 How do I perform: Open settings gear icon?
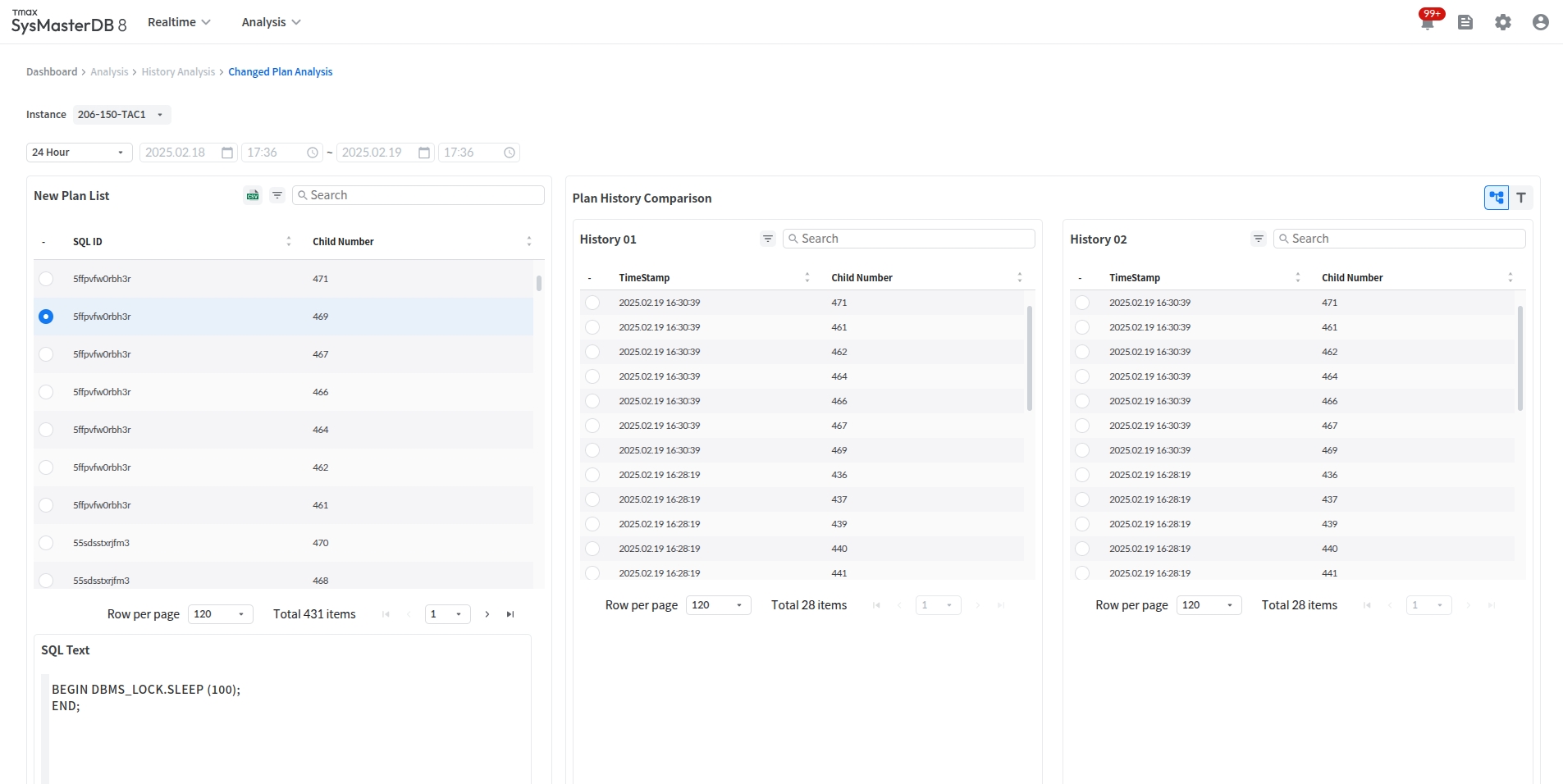1503,22
